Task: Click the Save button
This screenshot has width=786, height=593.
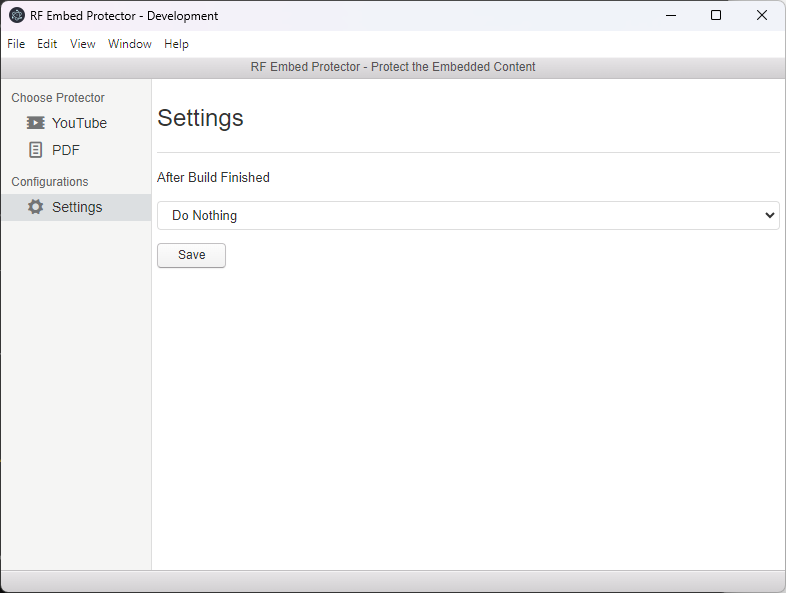Action: [x=191, y=255]
